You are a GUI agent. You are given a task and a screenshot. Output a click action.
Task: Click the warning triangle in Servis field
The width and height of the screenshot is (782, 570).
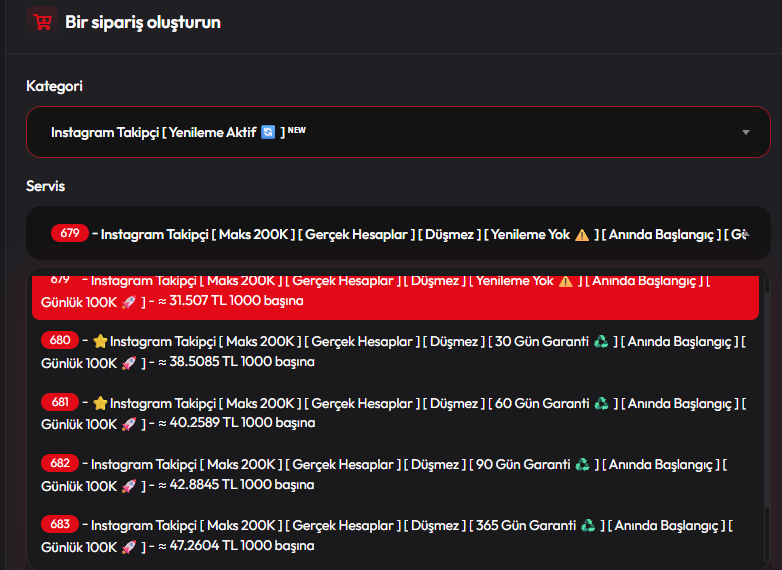pyautogui.click(x=582, y=235)
